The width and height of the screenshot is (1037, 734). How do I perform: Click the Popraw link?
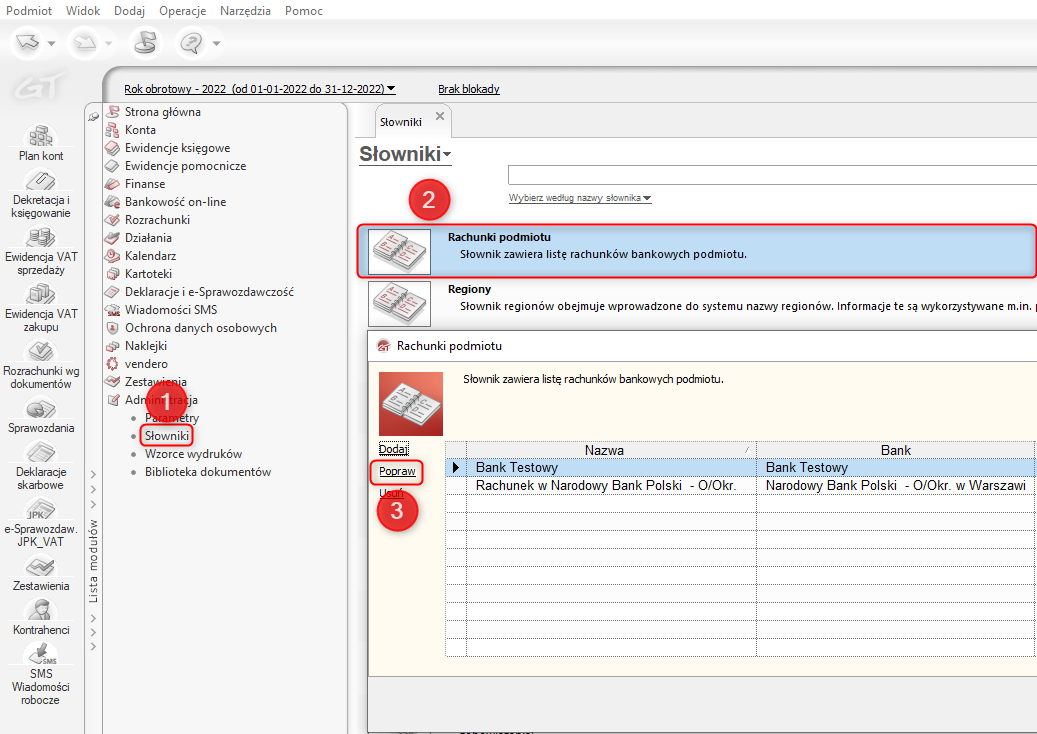tap(397, 471)
